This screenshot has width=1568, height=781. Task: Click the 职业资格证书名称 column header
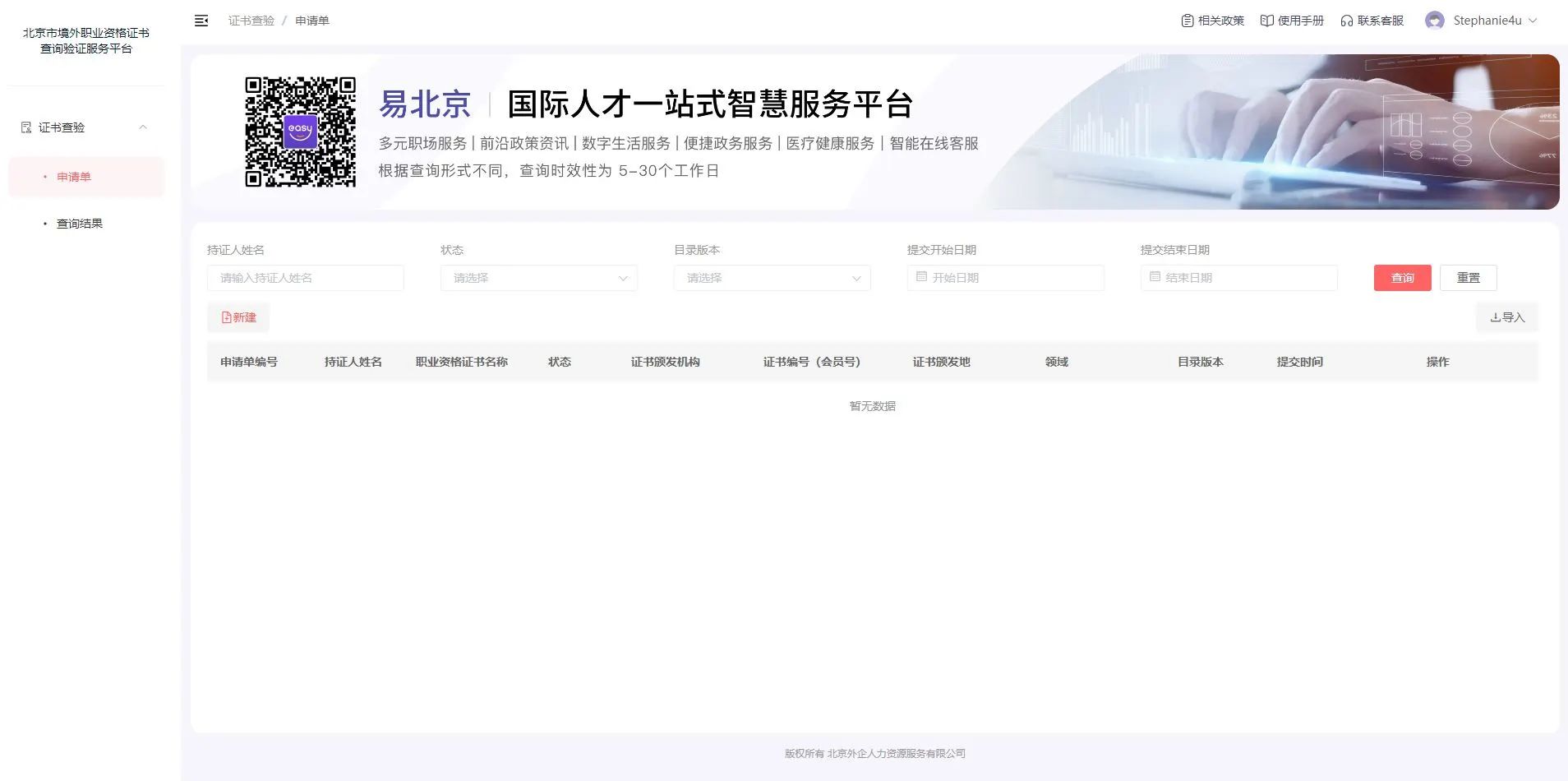pos(462,362)
